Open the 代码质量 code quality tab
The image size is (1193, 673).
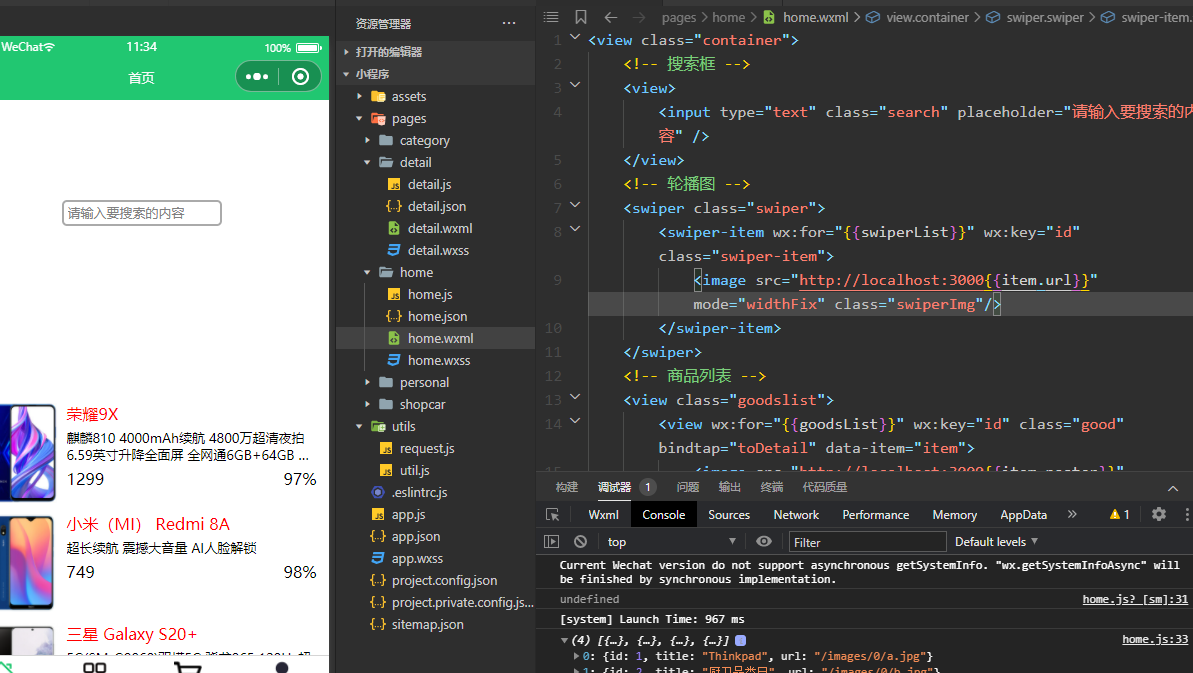click(x=825, y=487)
